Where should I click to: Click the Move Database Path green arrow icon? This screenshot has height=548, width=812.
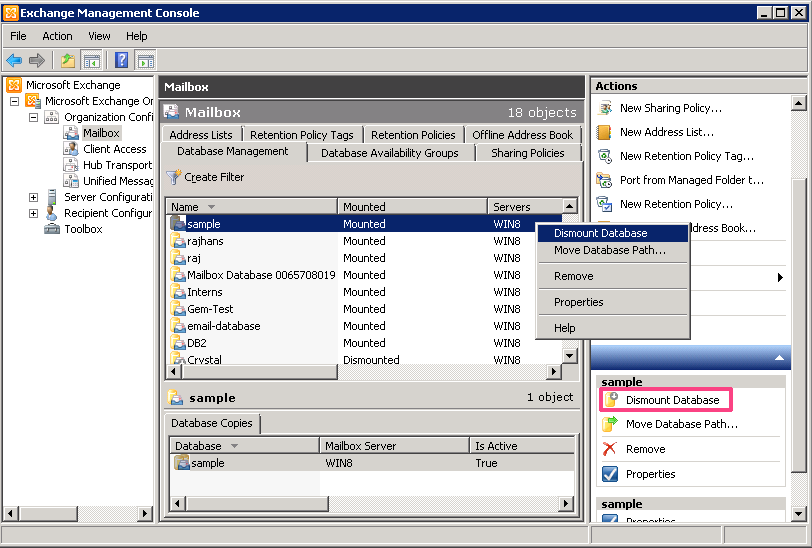coord(610,424)
